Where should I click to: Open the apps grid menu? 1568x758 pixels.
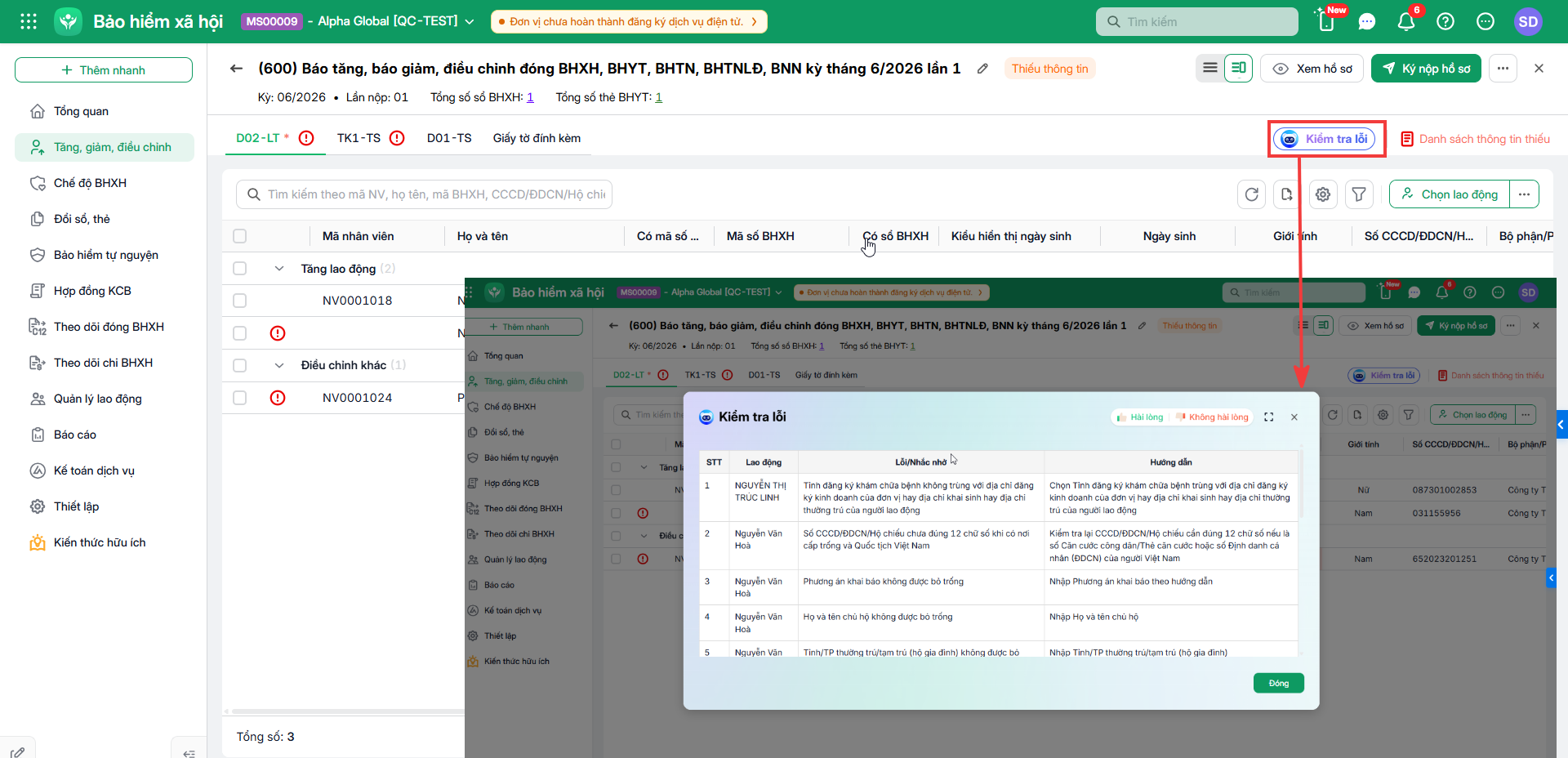click(x=29, y=21)
